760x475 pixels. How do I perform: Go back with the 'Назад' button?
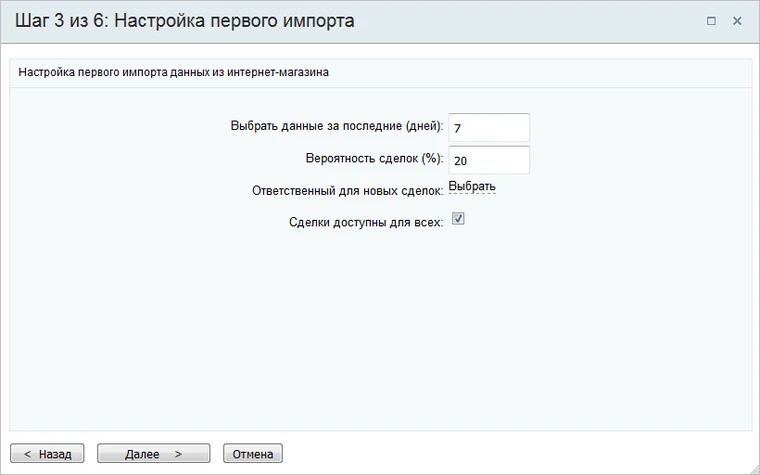pos(47,454)
